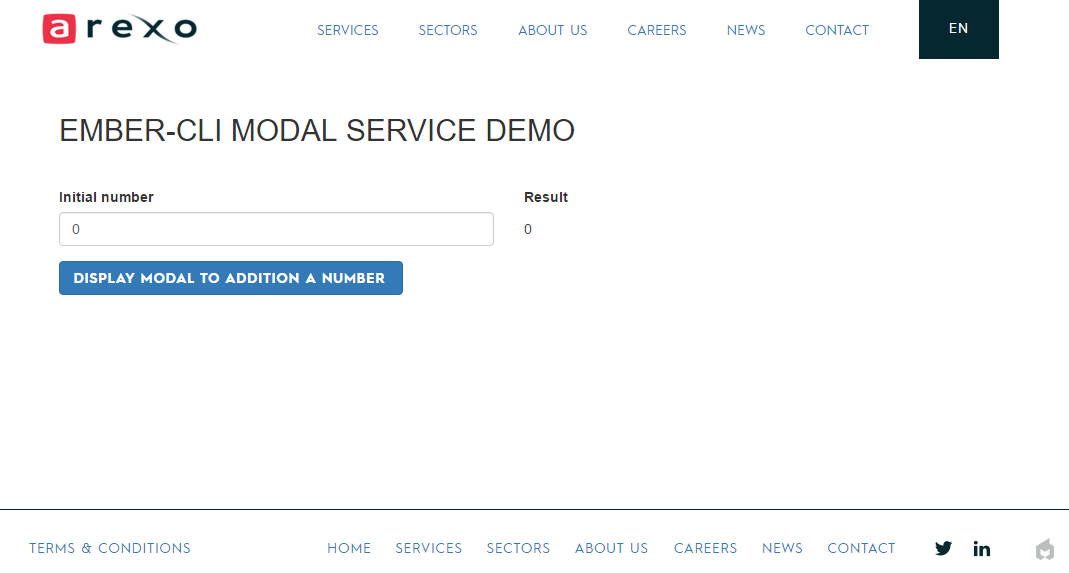Open the LinkedIn icon in footer
Viewport: 1069px width, 573px height.
[982, 548]
